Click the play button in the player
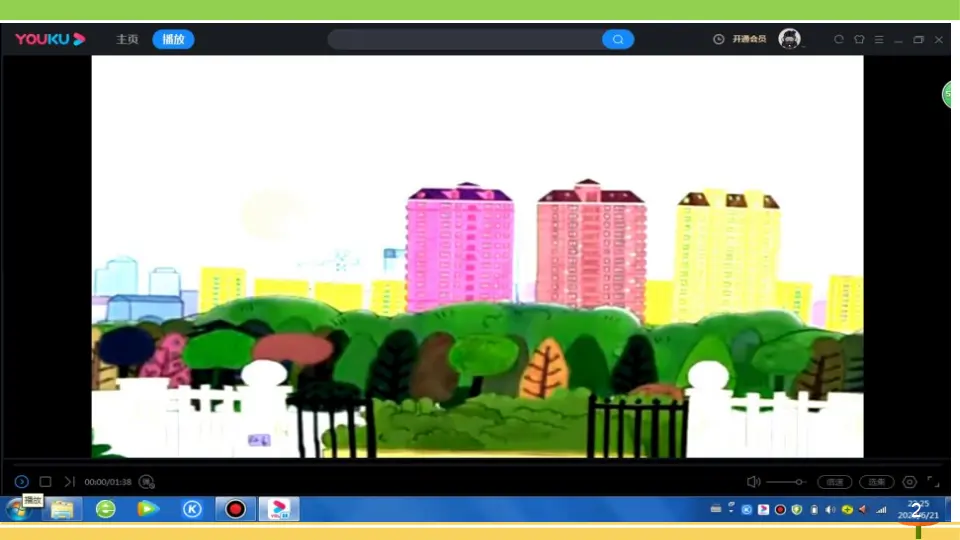The height and width of the screenshot is (540, 960). pos(21,482)
